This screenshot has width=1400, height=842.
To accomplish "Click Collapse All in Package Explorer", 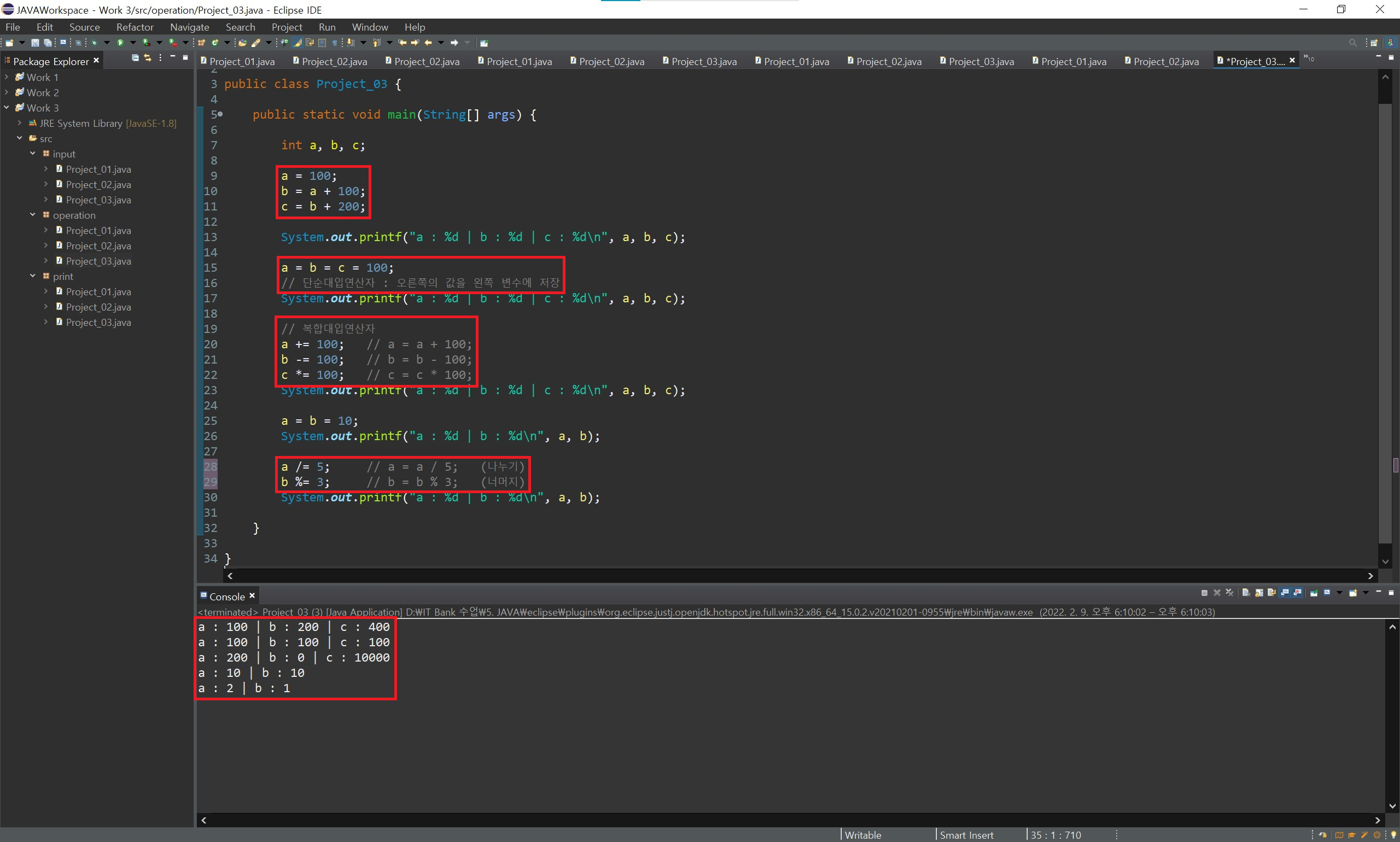I will 135,58.
